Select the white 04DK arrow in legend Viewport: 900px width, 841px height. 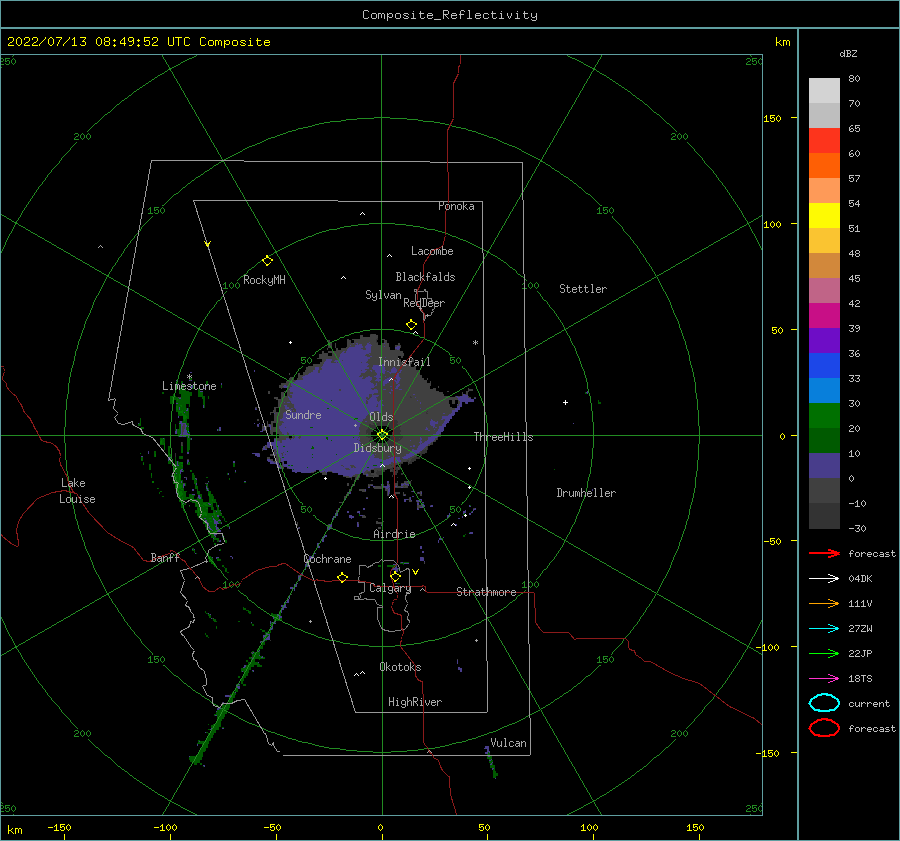[x=824, y=578]
